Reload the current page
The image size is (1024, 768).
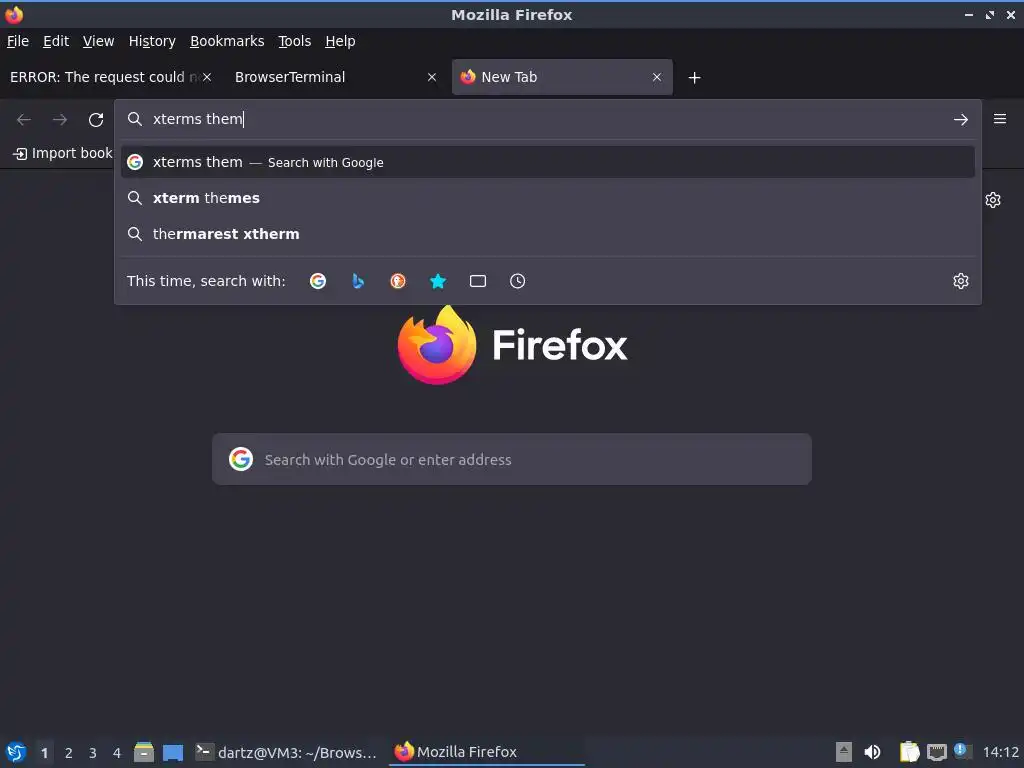pos(96,120)
